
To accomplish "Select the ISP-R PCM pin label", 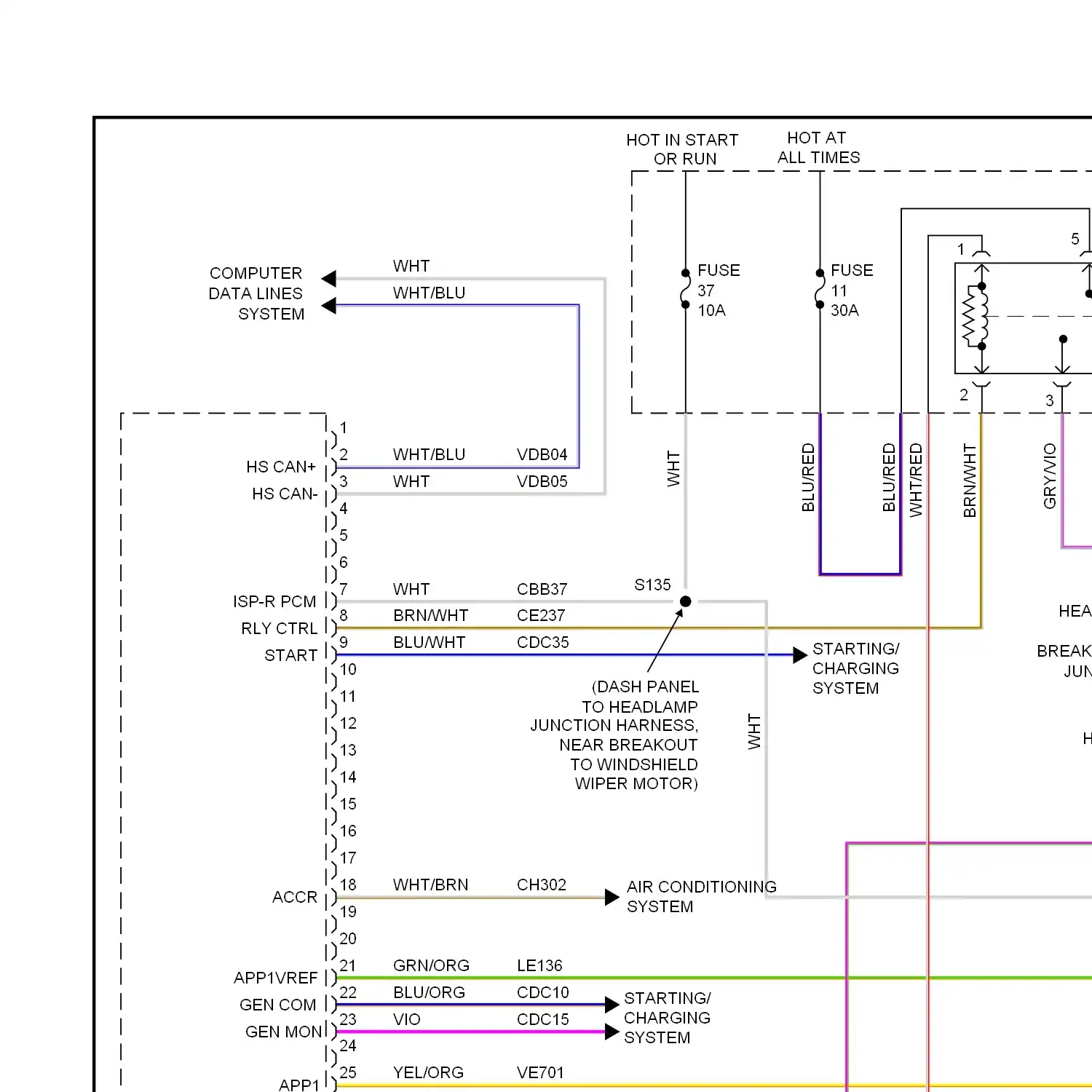I will click(274, 601).
